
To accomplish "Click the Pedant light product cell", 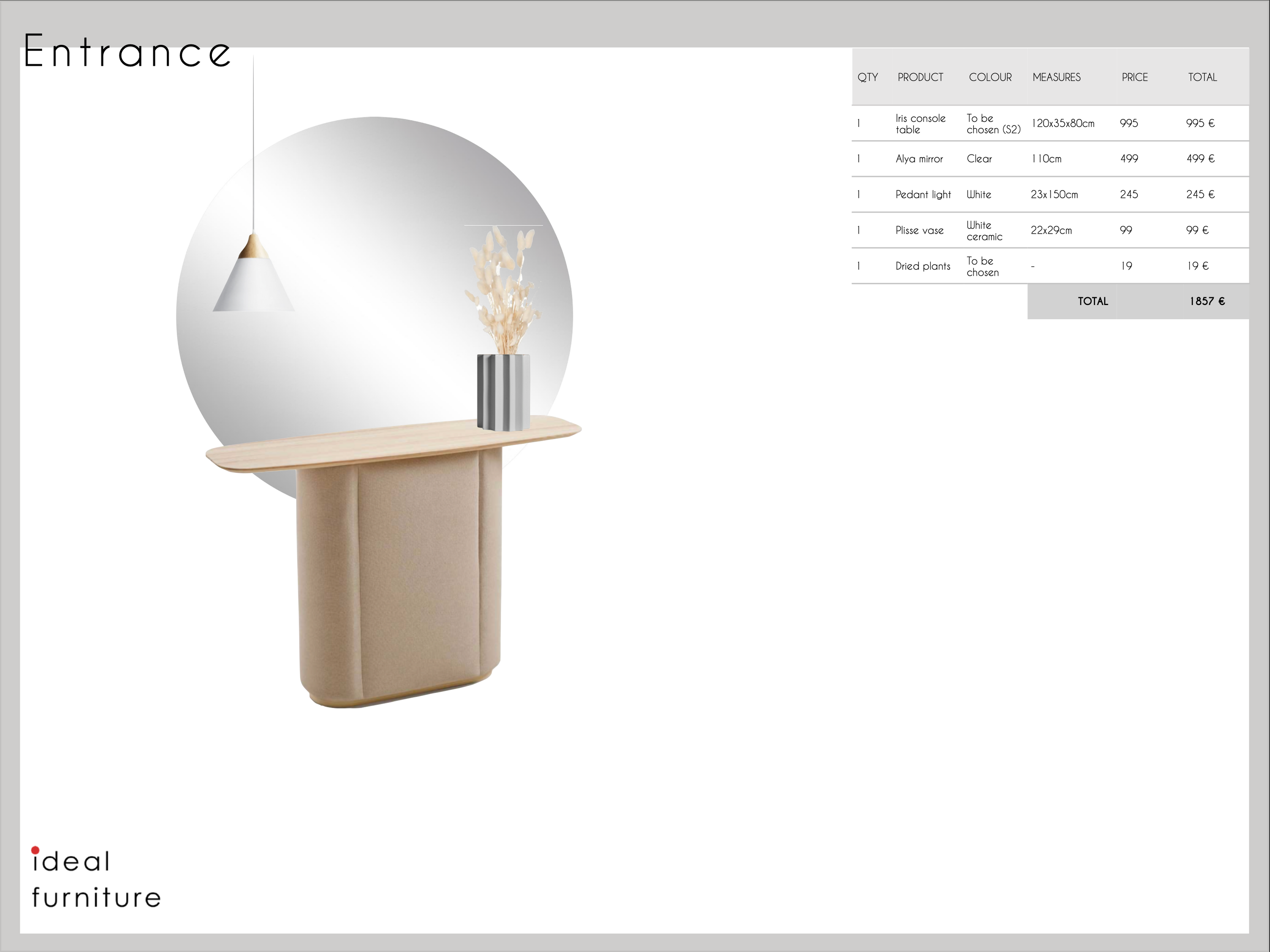I will [923, 194].
